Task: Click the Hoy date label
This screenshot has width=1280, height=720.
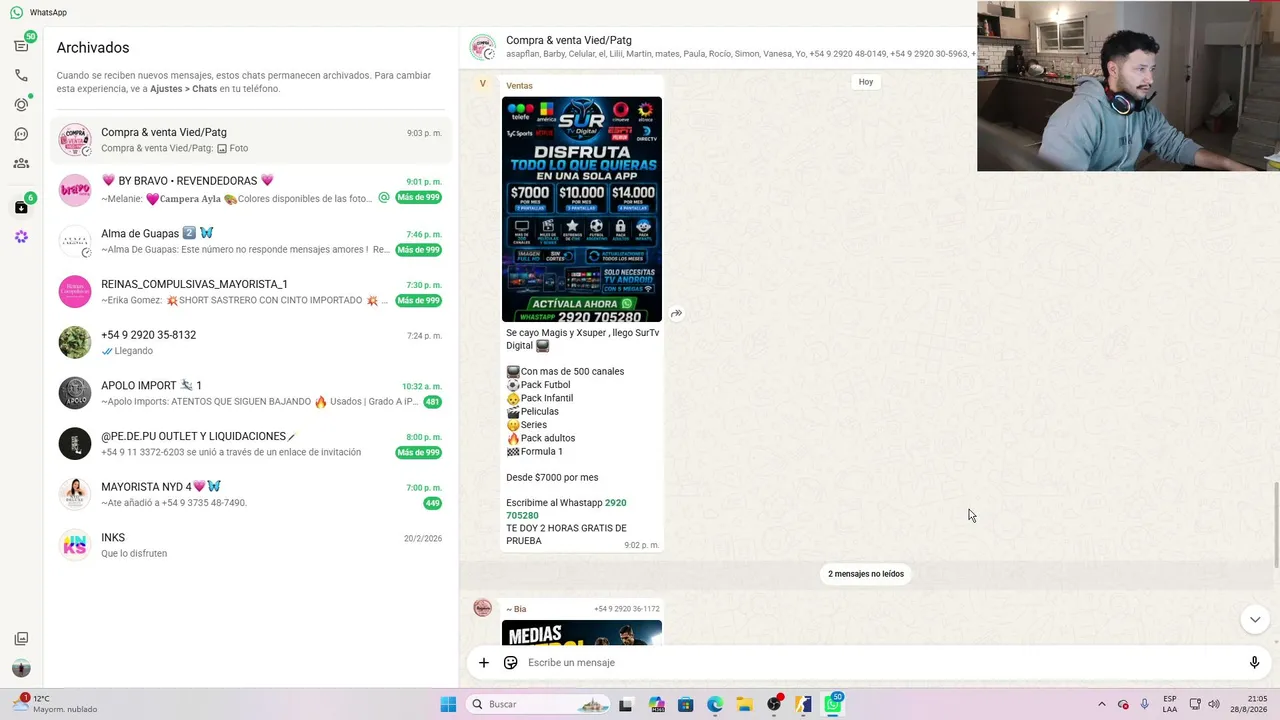Action: tap(866, 82)
